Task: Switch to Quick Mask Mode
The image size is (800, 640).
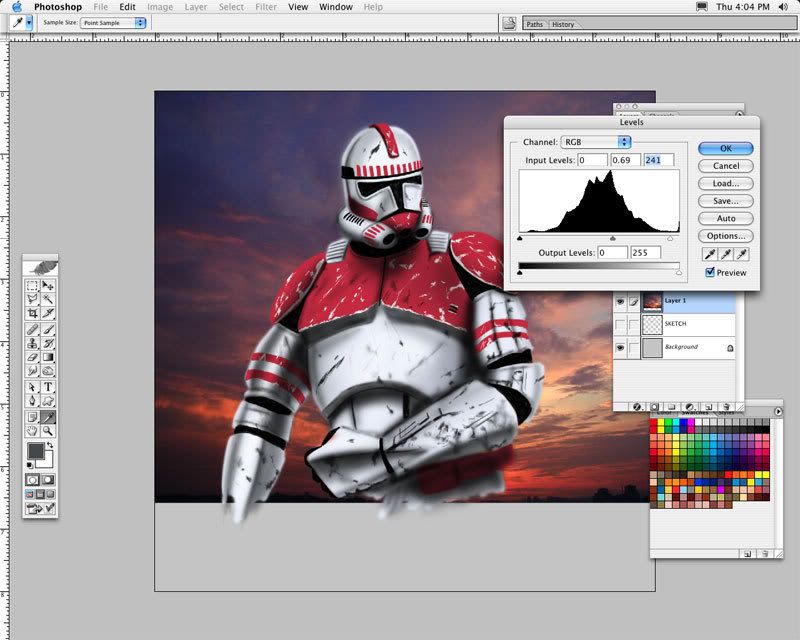Action: coord(48,480)
